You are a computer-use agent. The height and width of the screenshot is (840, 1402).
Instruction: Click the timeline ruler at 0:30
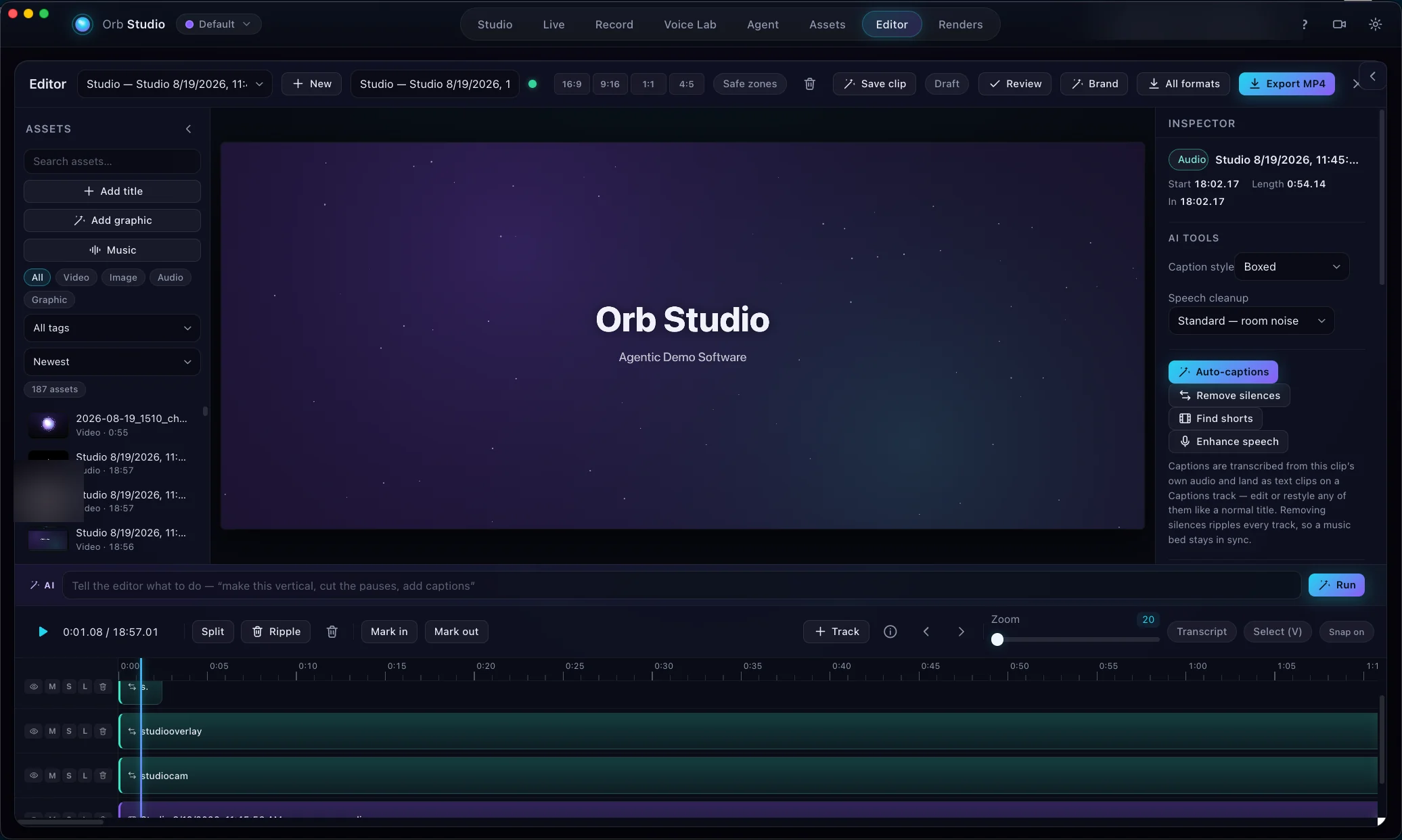point(664,666)
